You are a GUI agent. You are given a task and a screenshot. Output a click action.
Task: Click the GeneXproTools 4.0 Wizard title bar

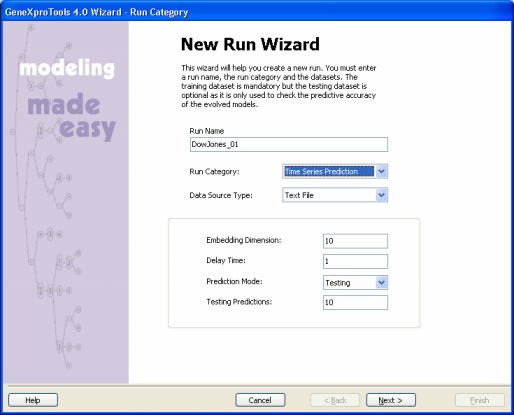(257, 12)
